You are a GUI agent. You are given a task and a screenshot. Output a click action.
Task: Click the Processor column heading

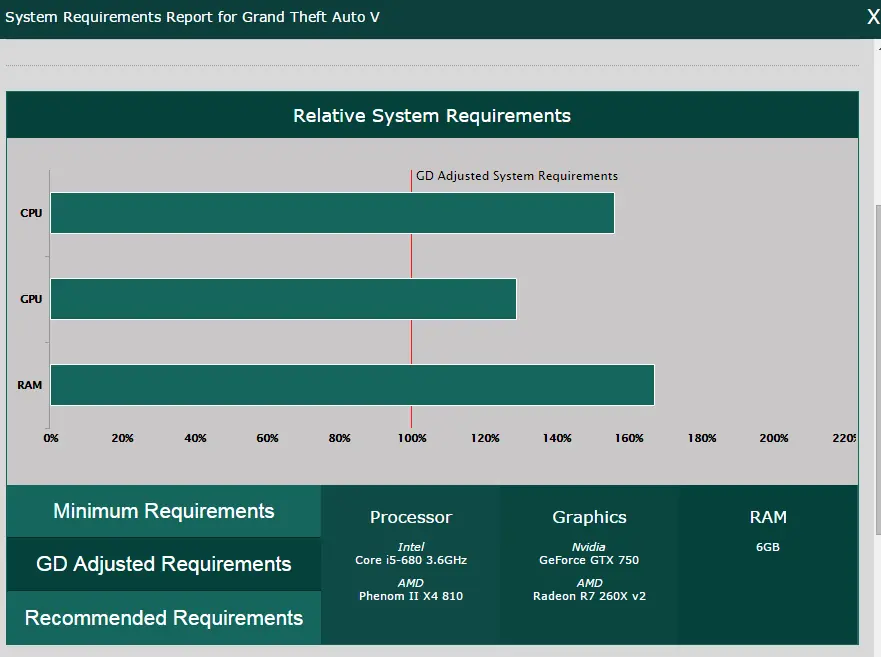(x=411, y=517)
